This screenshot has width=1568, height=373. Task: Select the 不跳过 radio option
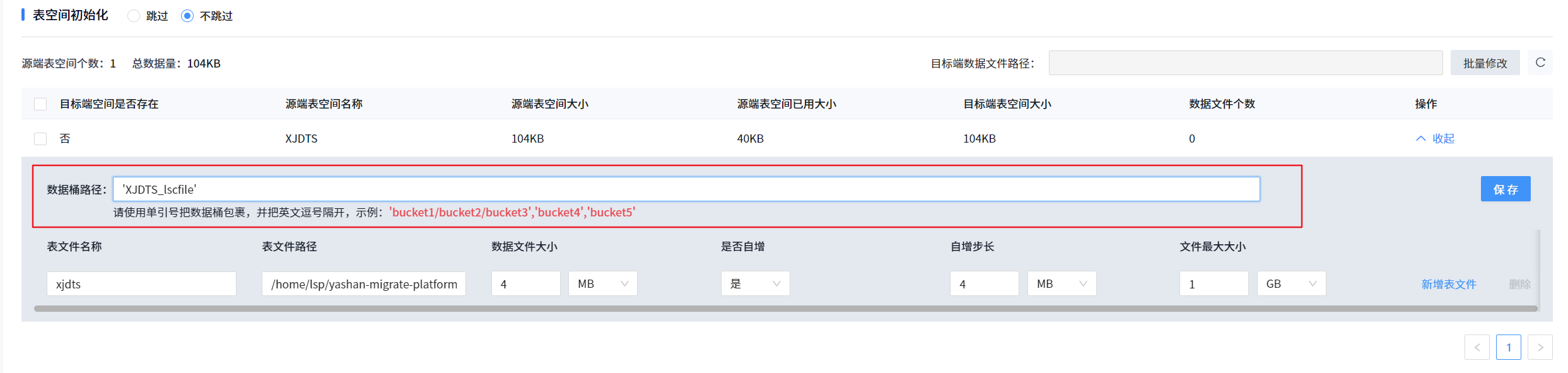[187, 16]
